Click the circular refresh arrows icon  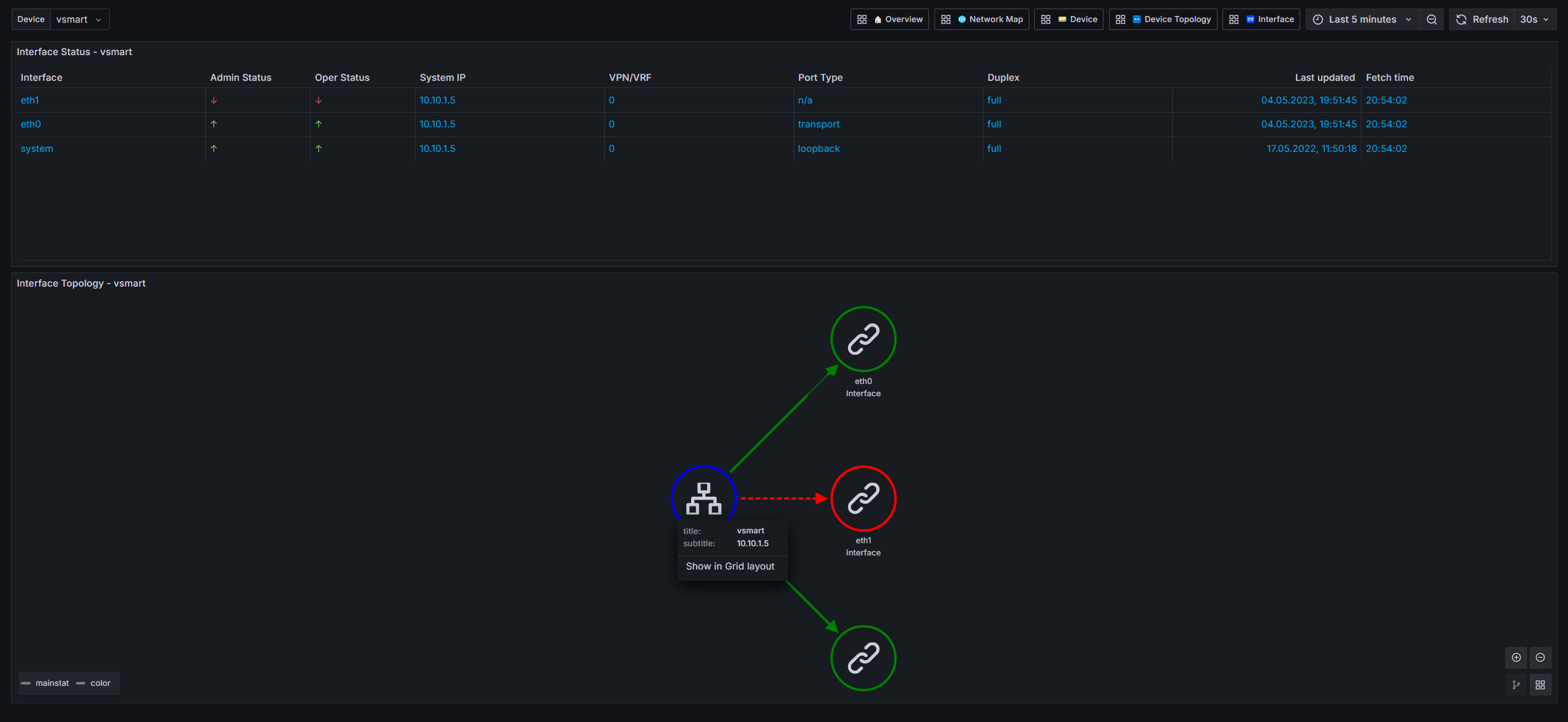pos(1461,20)
